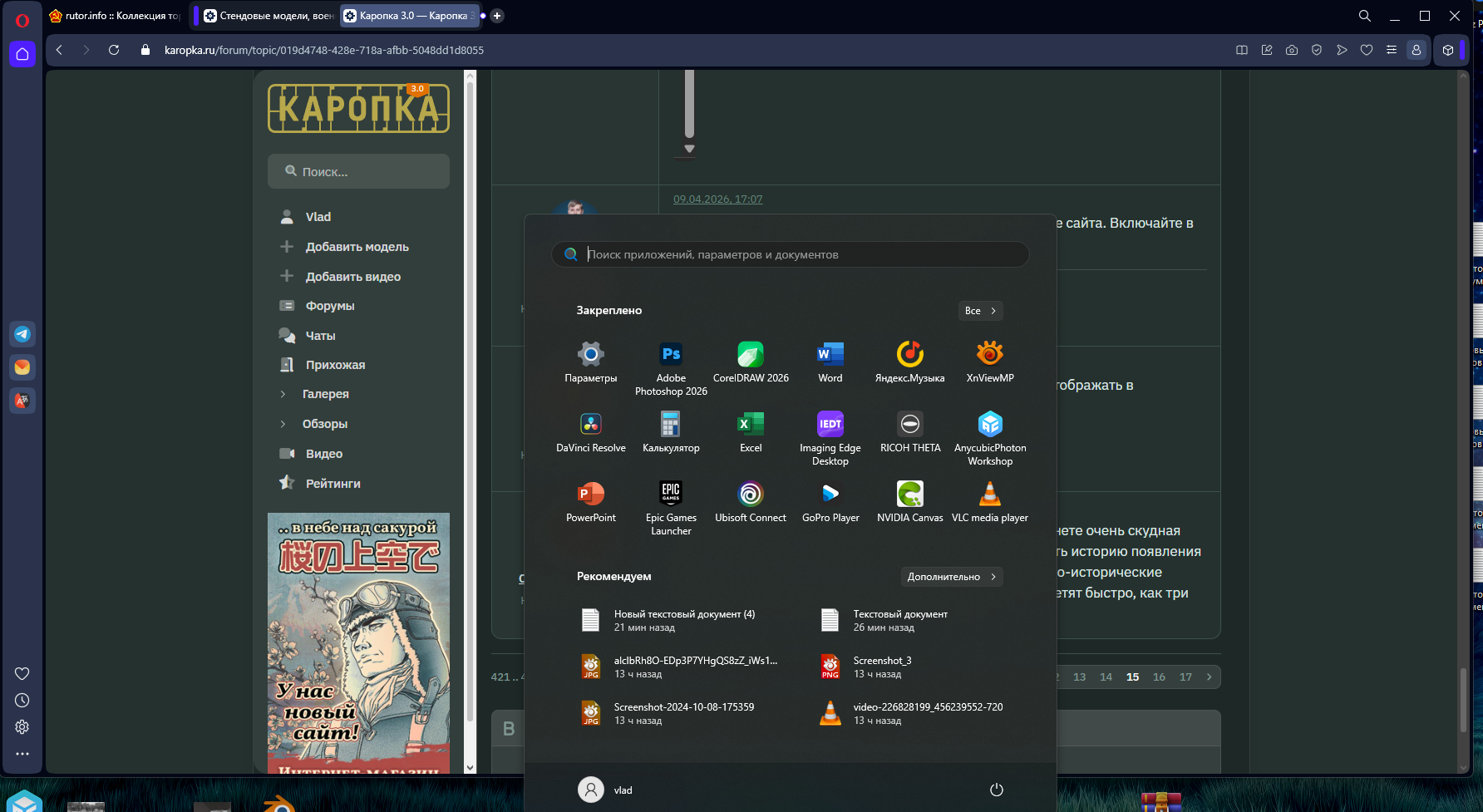Click the power button in Start menu
Image resolution: width=1483 pixels, height=812 pixels.
coord(996,790)
